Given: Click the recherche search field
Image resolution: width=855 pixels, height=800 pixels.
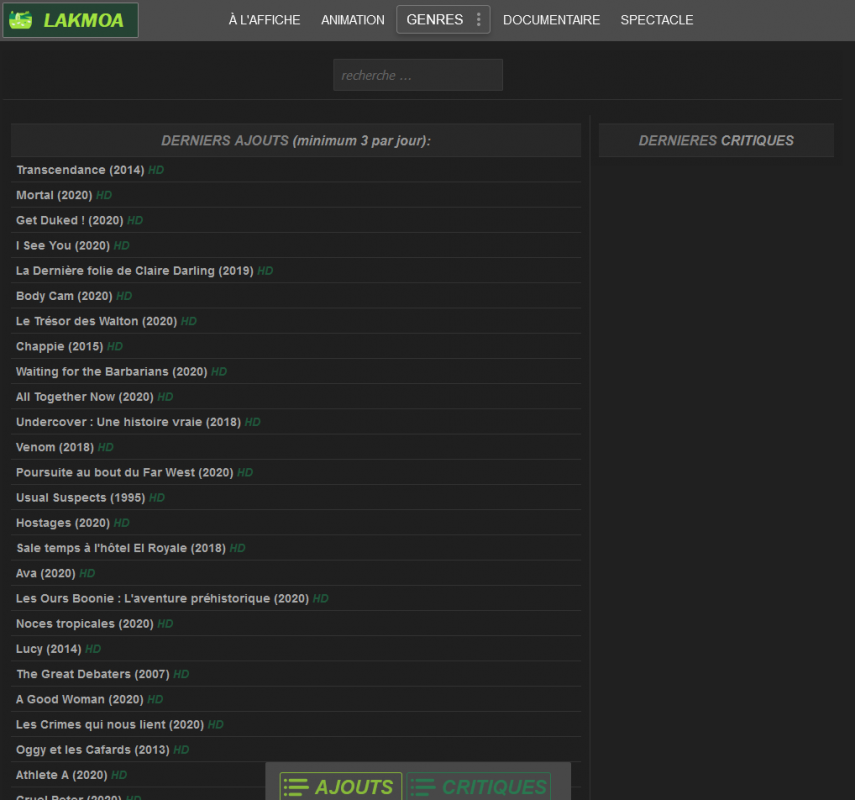Looking at the screenshot, I should [x=418, y=75].
